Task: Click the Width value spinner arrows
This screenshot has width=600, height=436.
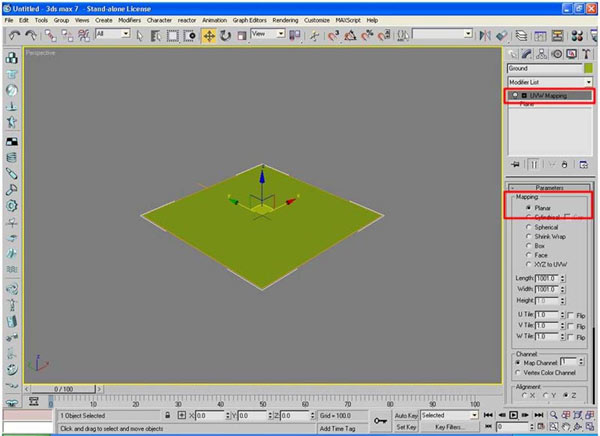Action: pos(562,289)
